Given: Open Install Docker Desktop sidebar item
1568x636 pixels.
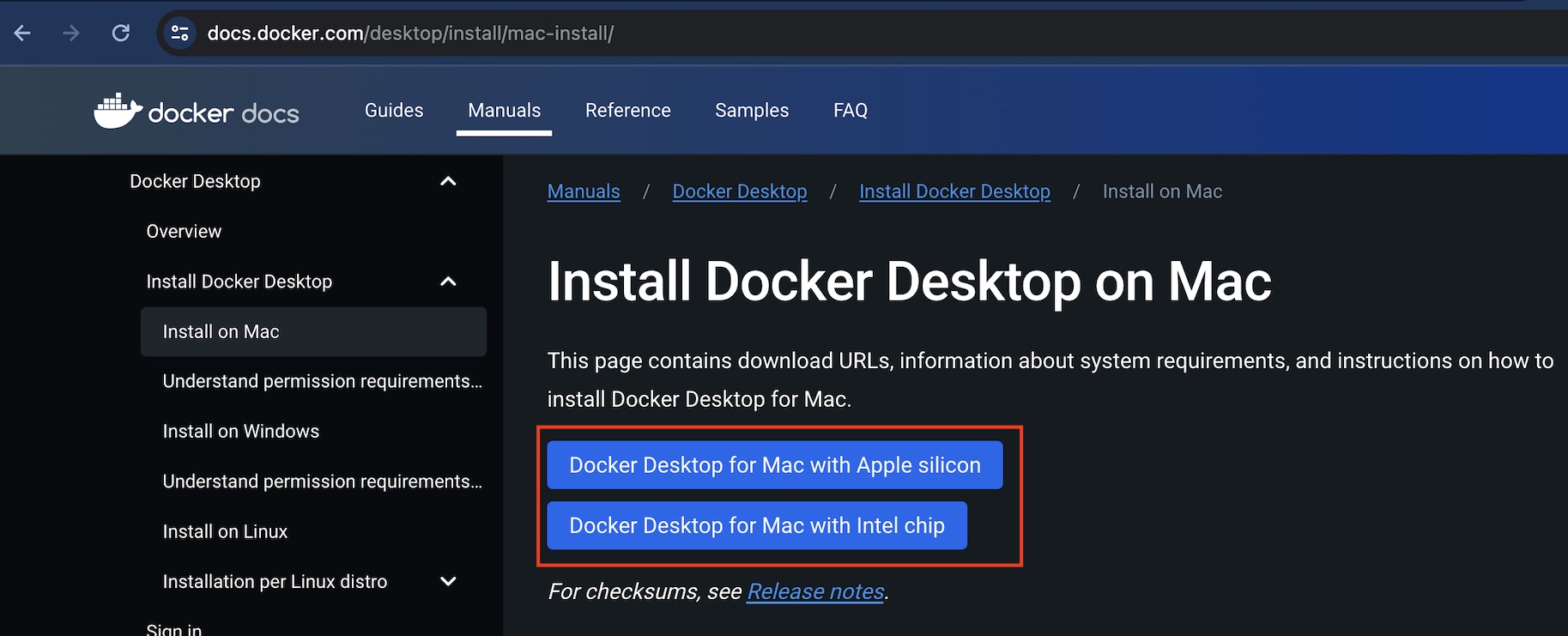Looking at the screenshot, I should pyautogui.click(x=239, y=282).
